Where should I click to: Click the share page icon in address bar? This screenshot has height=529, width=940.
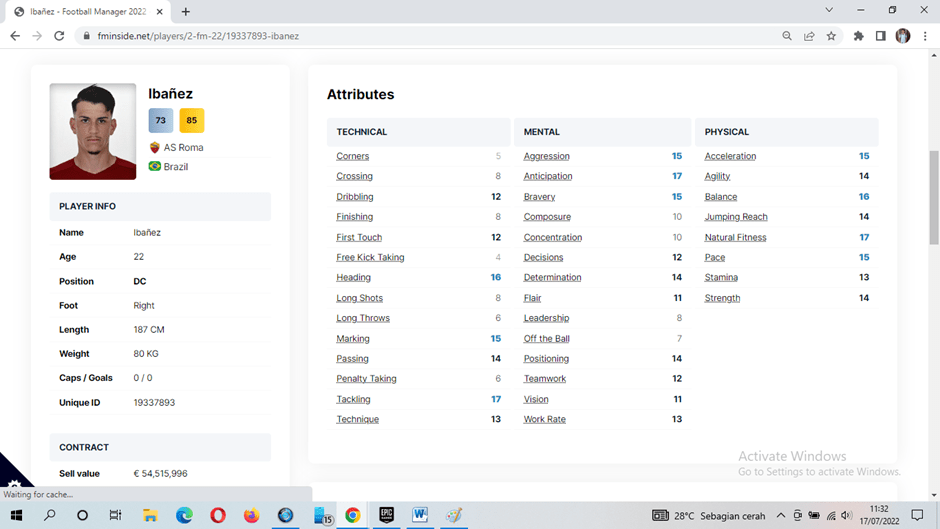point(809,36)
